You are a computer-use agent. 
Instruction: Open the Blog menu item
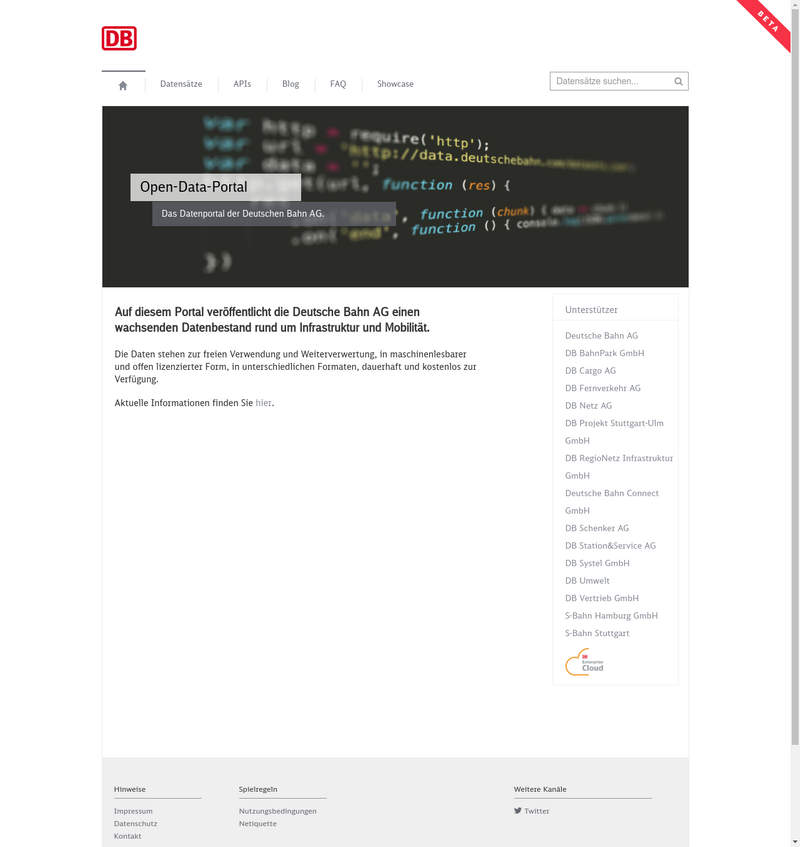pos(290,84)
